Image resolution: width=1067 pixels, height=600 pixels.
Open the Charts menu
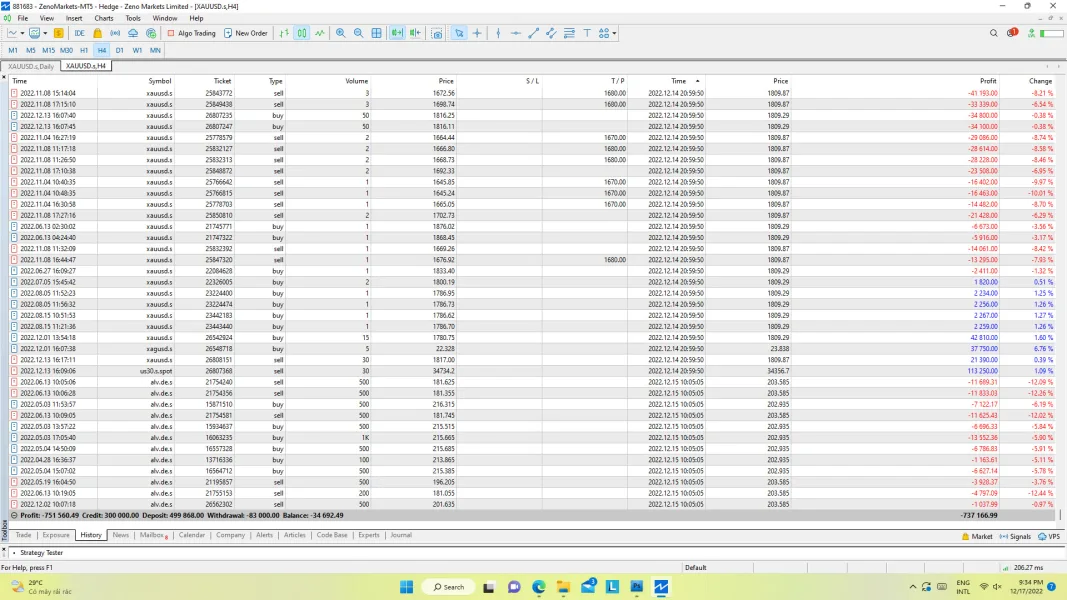(103, 18)
